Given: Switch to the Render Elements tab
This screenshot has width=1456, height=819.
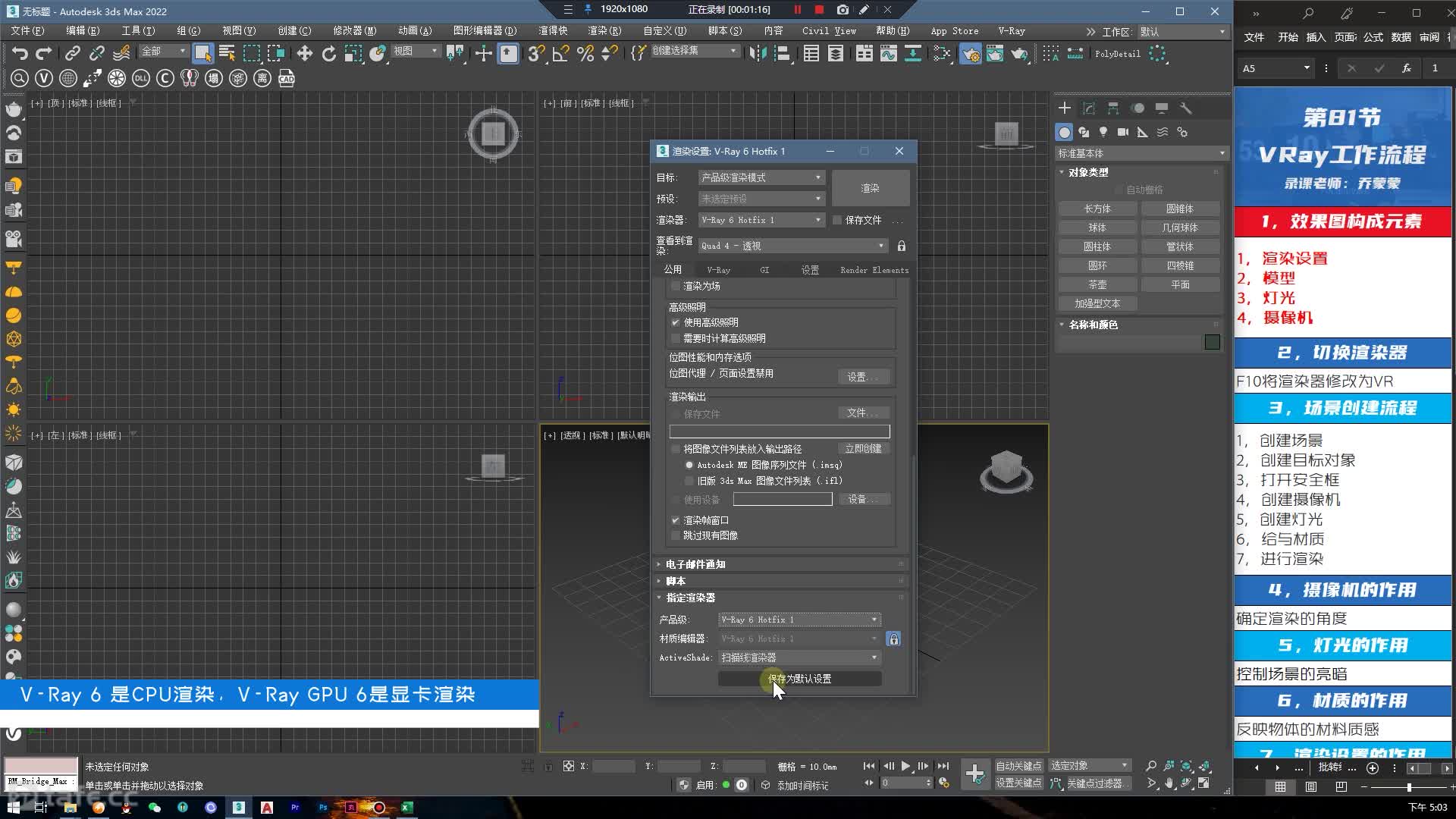Looking at the screenshot, I should [874, 270].
